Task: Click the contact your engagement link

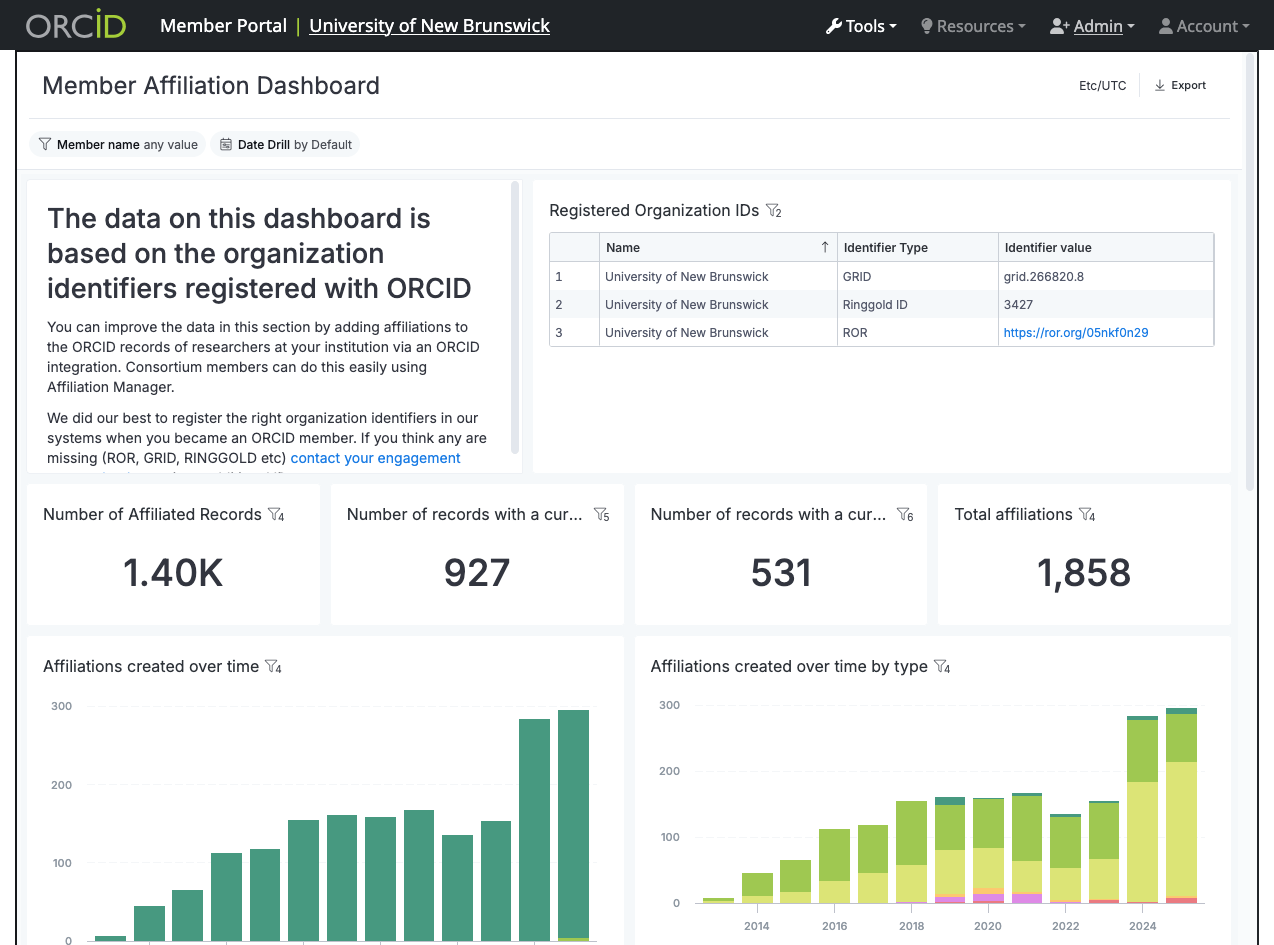Action: pyautogui.click(x=376, y=458)
